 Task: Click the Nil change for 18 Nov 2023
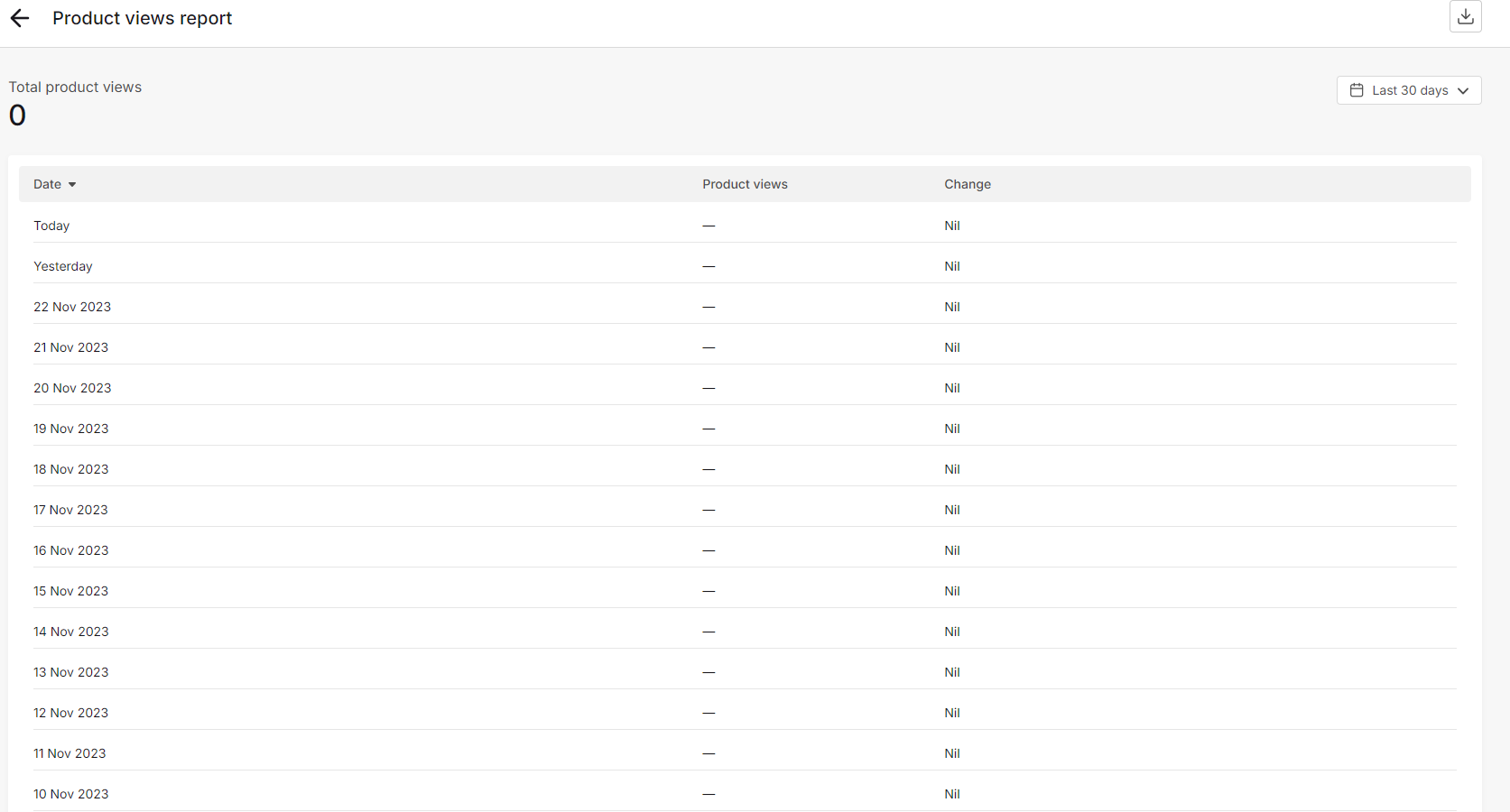952,469
